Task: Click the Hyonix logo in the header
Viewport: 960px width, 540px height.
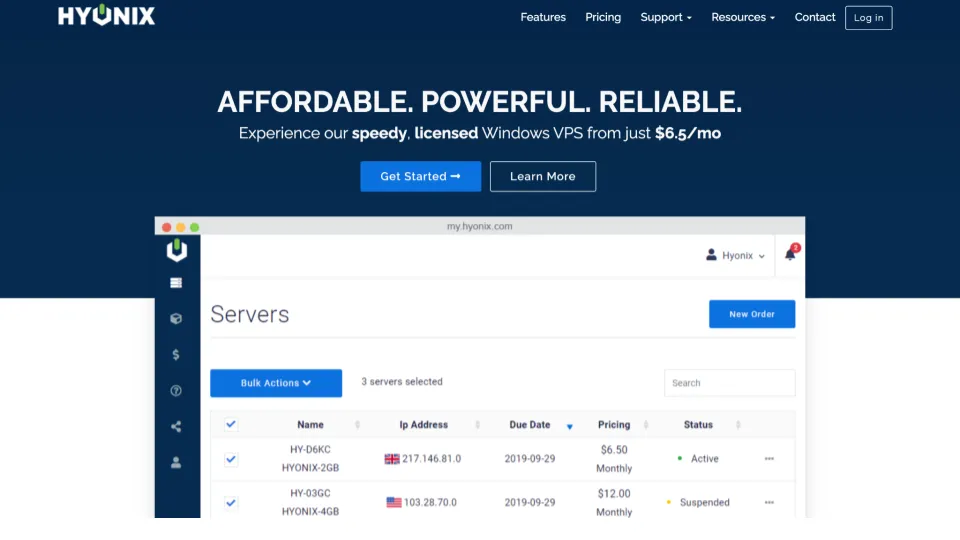Action: point(107,15)
